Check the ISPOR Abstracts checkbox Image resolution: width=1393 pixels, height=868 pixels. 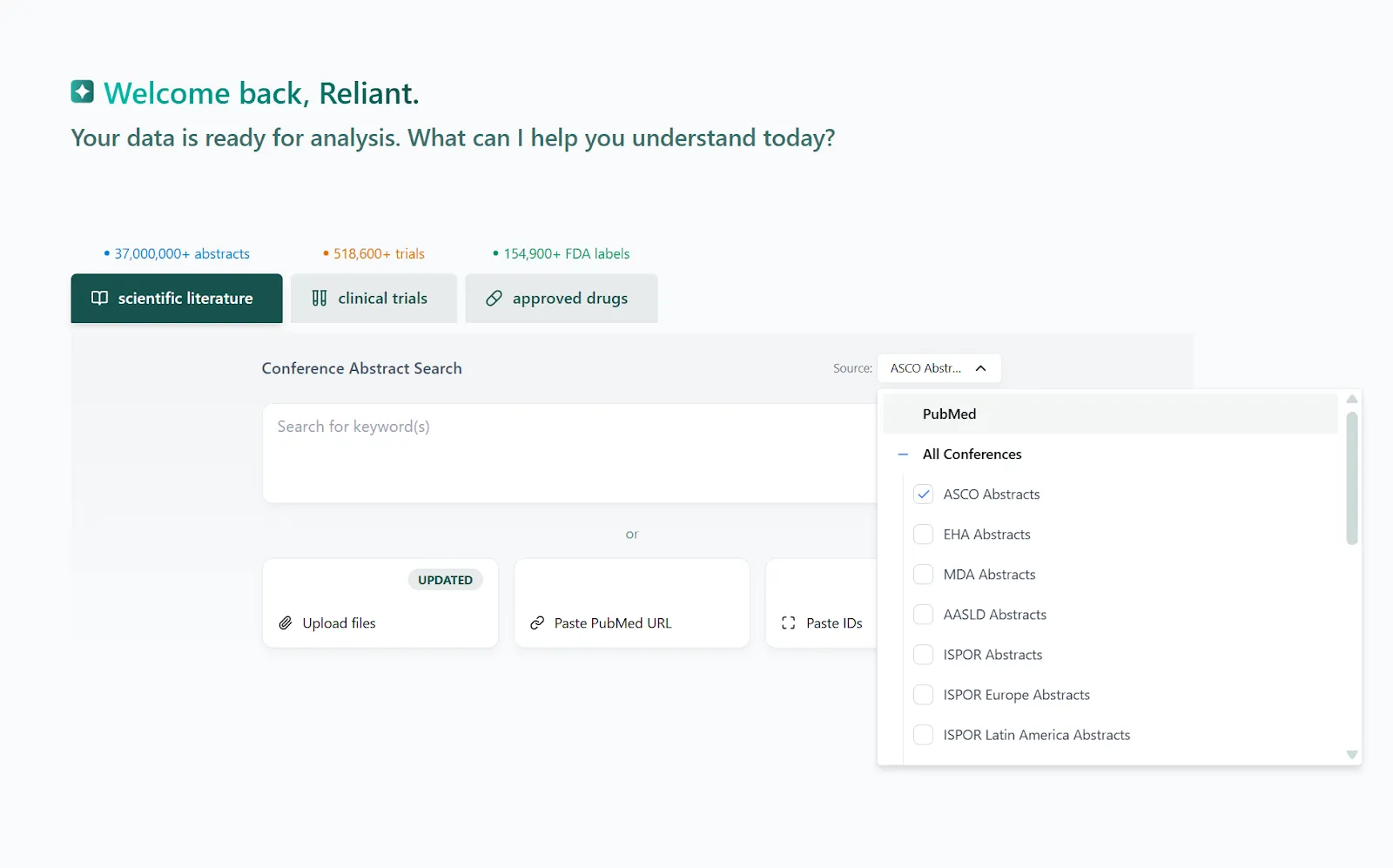(x=924, y=655)
